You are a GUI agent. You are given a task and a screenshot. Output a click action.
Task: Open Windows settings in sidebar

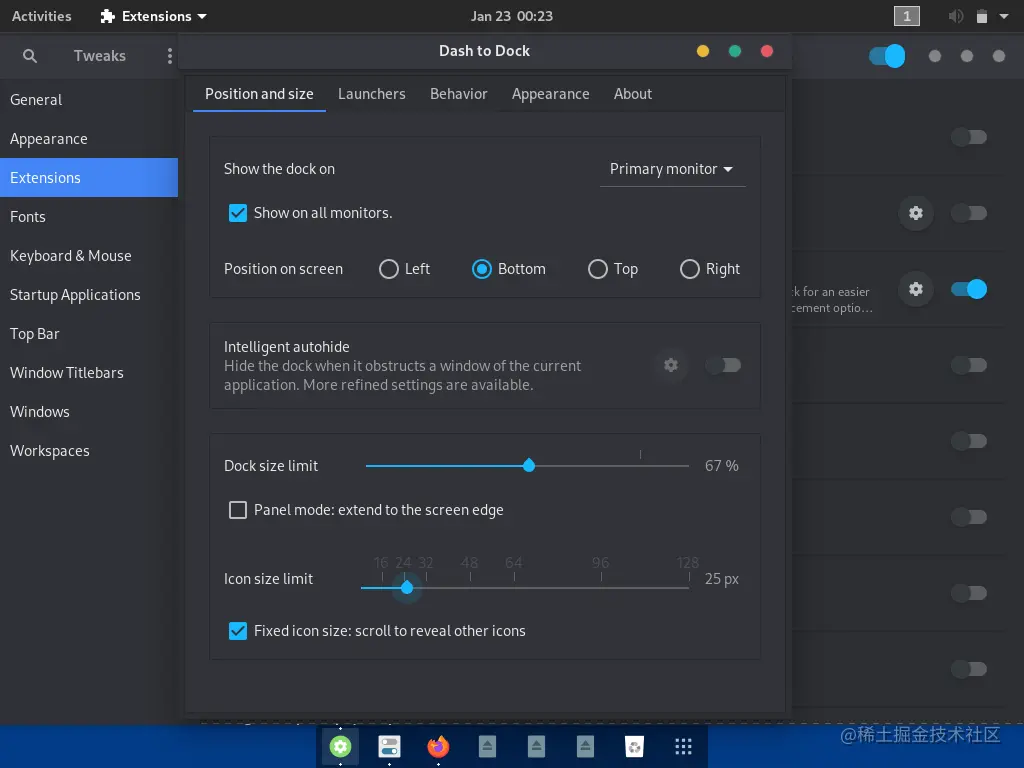pyautogui.click(x=89, y=412)
